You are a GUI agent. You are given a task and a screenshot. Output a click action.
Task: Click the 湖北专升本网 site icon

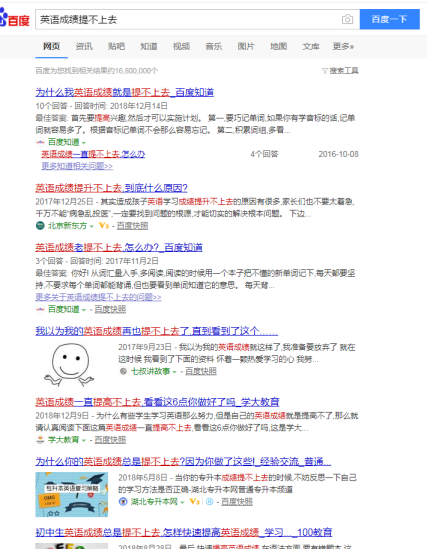[123, 501]
